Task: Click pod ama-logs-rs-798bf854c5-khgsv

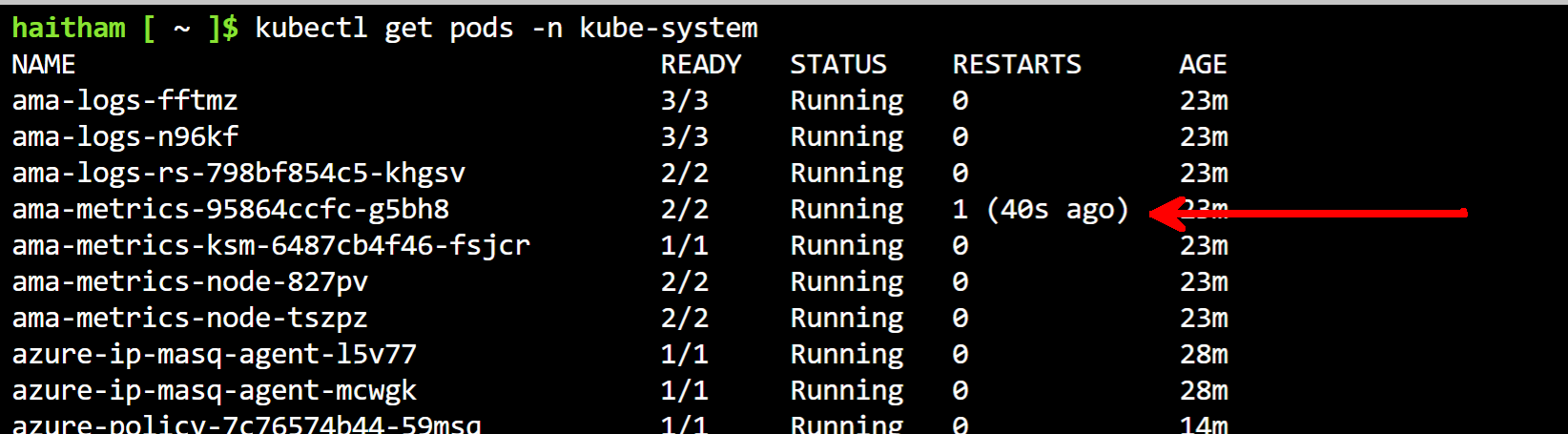Action: pos(237,174)
